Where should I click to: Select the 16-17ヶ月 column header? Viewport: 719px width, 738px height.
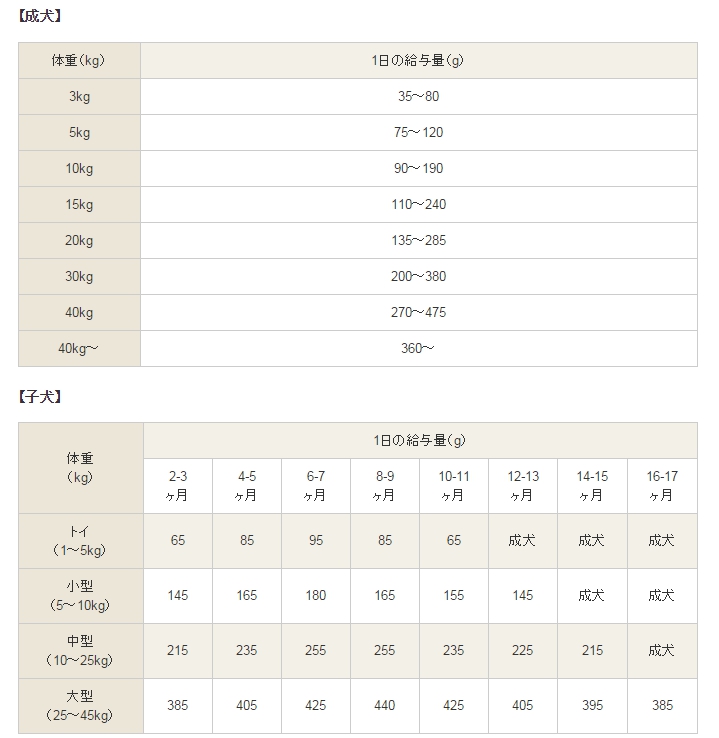[x=662, y=486]
